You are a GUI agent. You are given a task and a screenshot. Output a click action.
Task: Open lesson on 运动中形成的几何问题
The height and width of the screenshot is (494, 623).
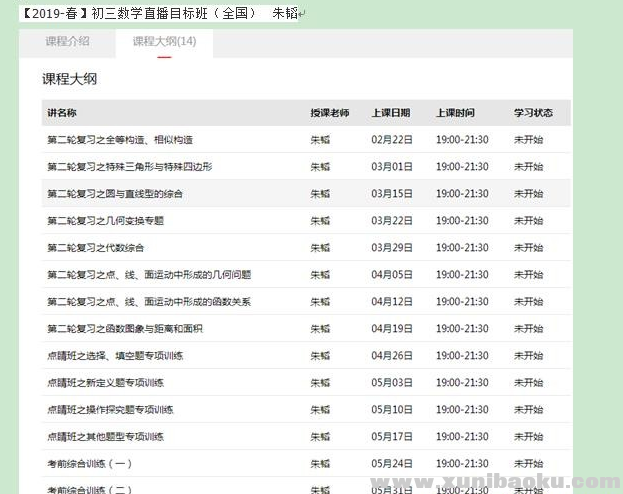click(x=149, y=274)
